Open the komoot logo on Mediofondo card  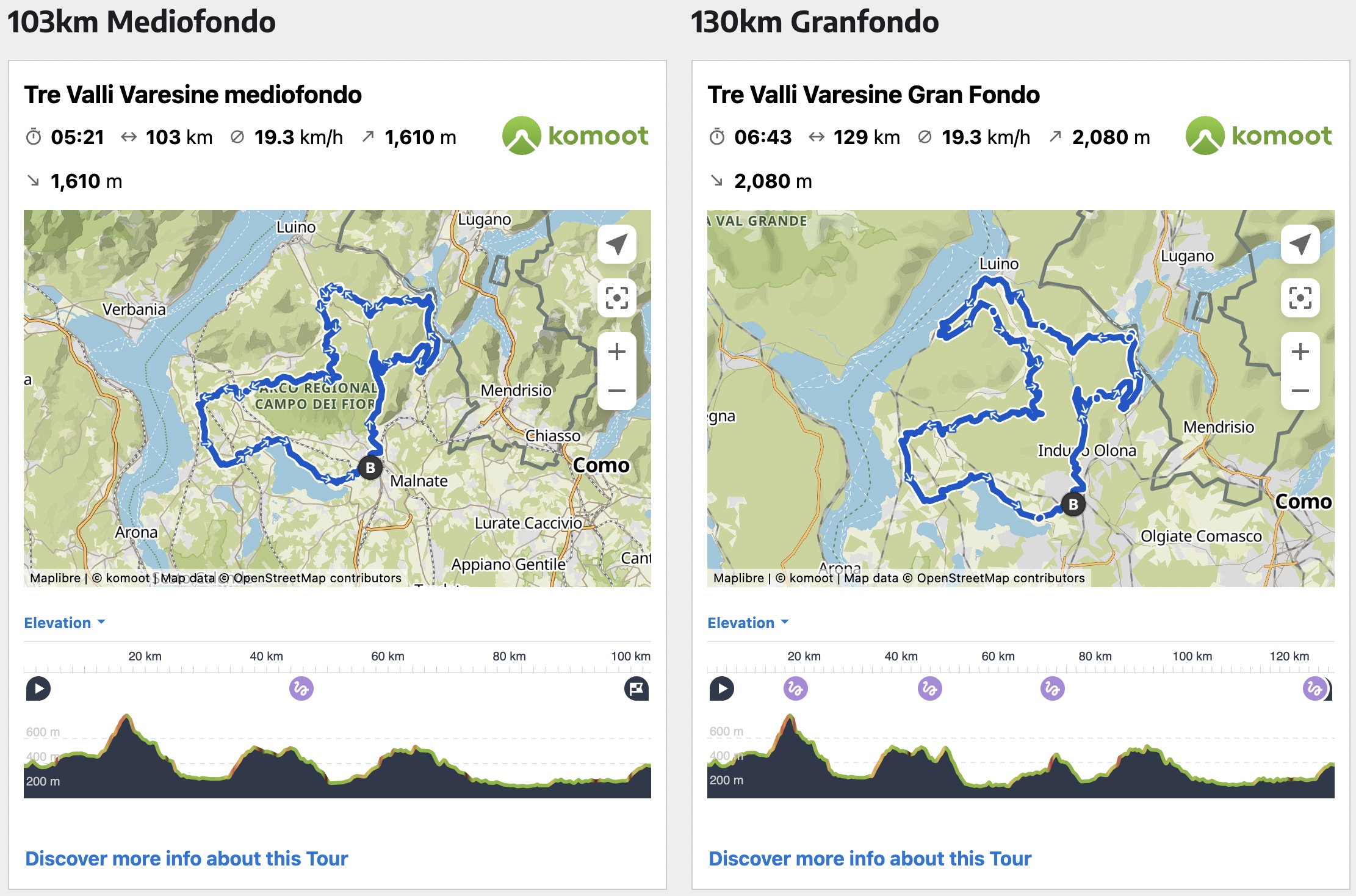[x=575, y=135]
